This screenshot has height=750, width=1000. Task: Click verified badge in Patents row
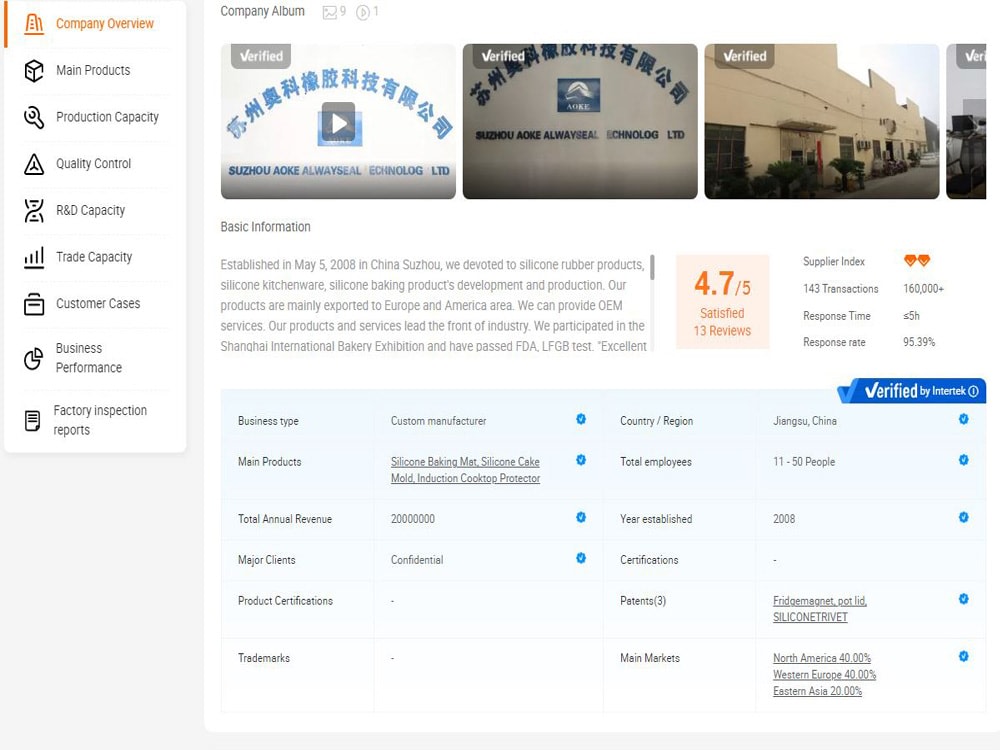[964, 599]
